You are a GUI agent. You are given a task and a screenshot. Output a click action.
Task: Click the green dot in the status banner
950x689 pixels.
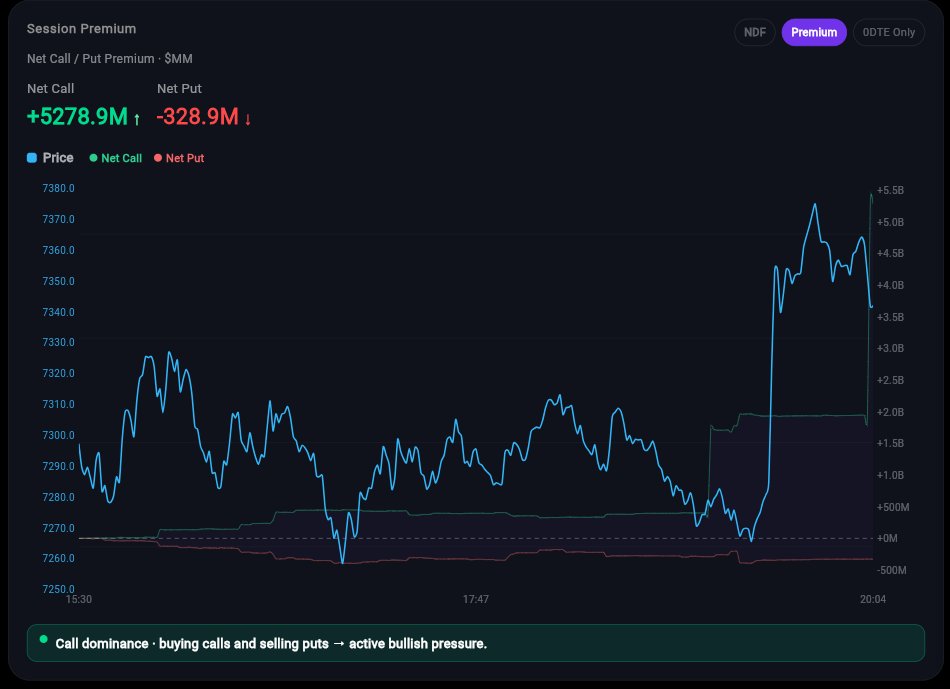coord(44,639)
